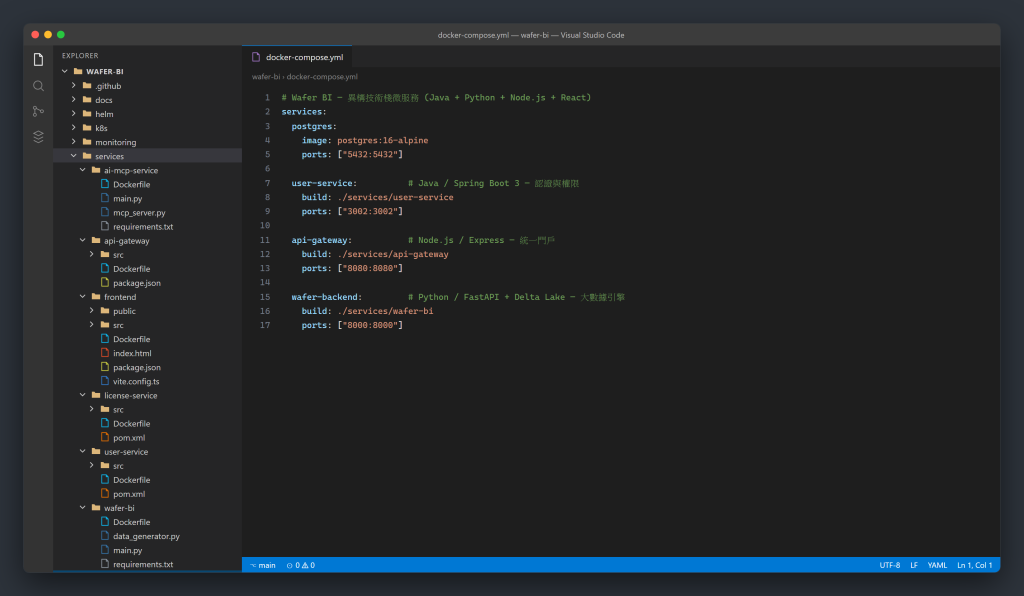Click the mcp_server.py file icon
1024x596 pixels.
[104, 212]
